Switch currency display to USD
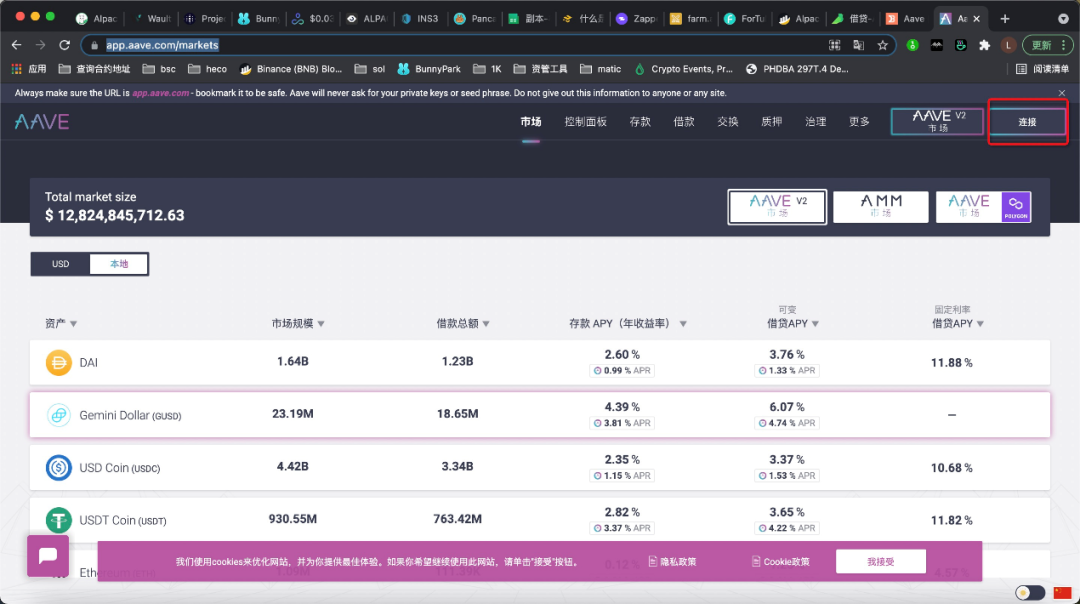1080x604 pixels. (59, 264)
